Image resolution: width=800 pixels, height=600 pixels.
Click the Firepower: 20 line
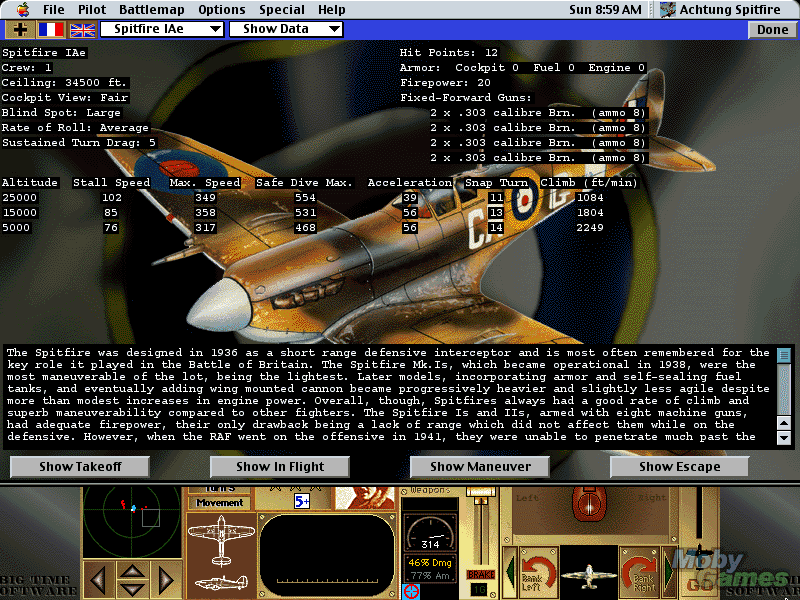(445, 83)
